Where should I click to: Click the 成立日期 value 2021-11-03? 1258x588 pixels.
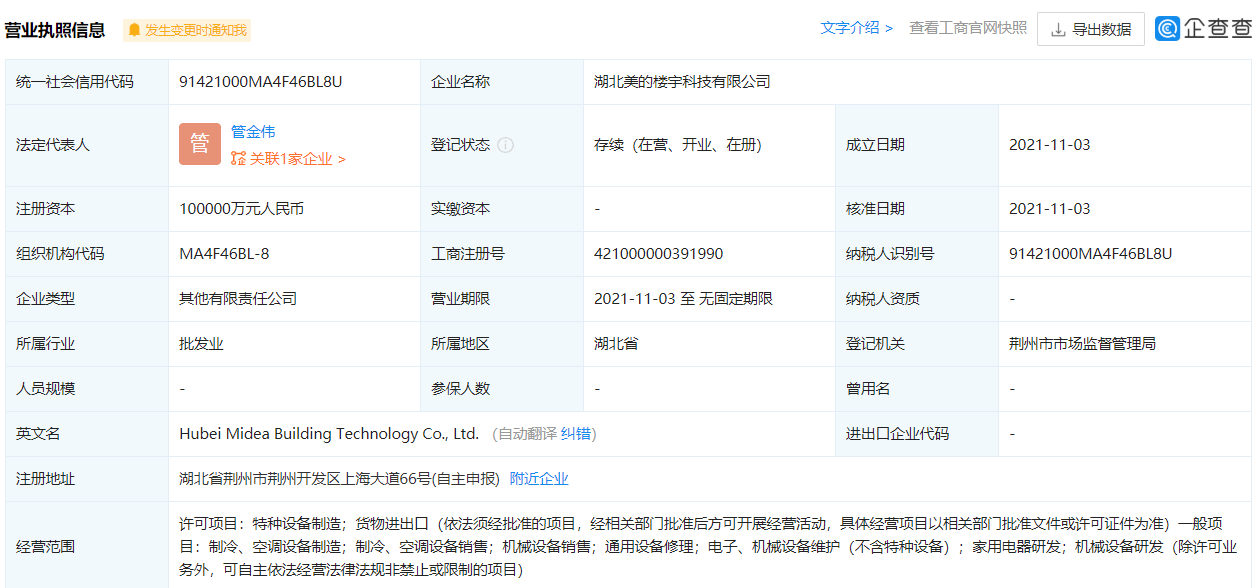(1050, 145)
